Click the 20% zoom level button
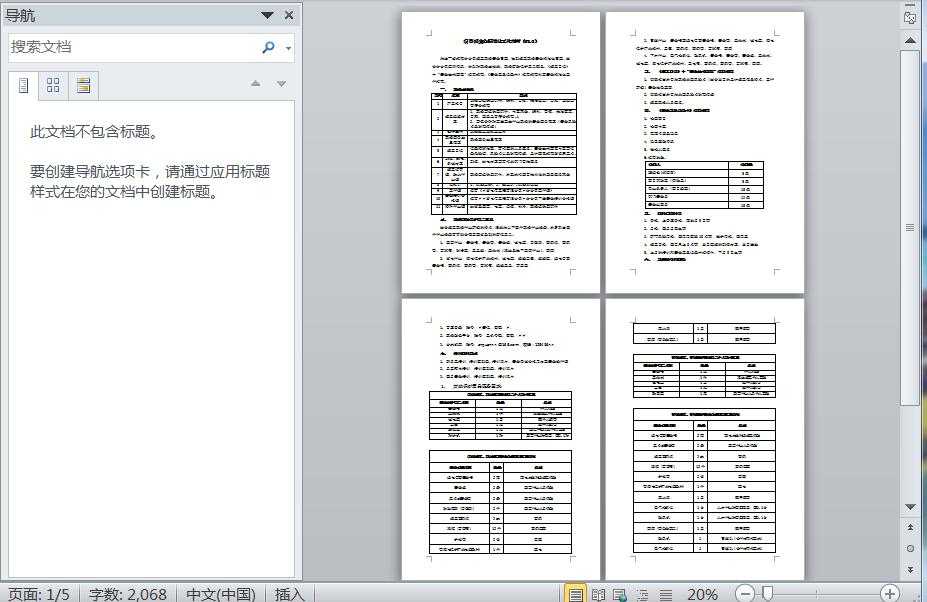 pos(702,594)
